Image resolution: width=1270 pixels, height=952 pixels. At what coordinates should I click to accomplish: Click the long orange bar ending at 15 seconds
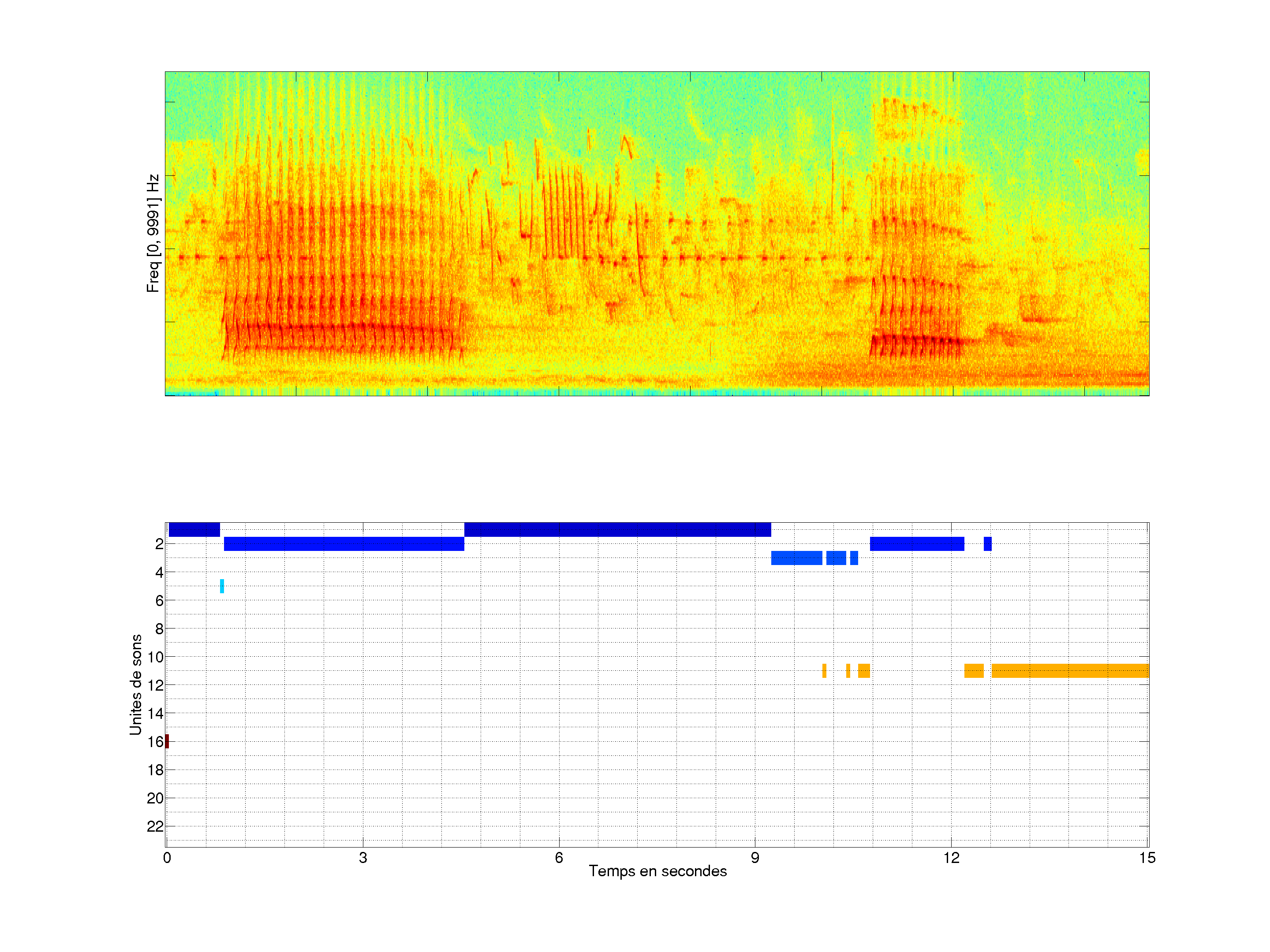point(1070,671)
